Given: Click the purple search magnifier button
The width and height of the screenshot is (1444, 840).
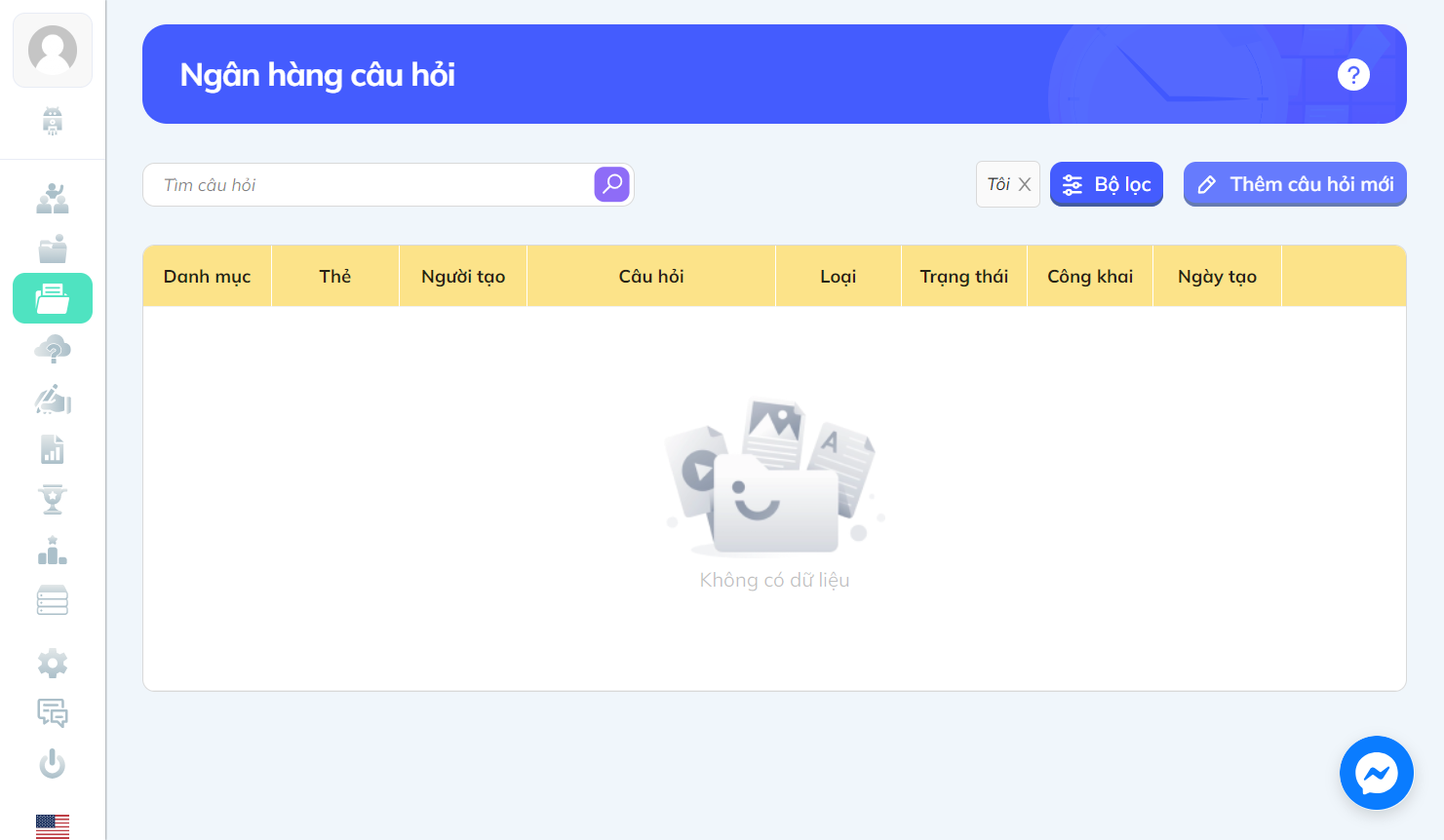Looking at the screenshot, I should [x=612, y=184].
